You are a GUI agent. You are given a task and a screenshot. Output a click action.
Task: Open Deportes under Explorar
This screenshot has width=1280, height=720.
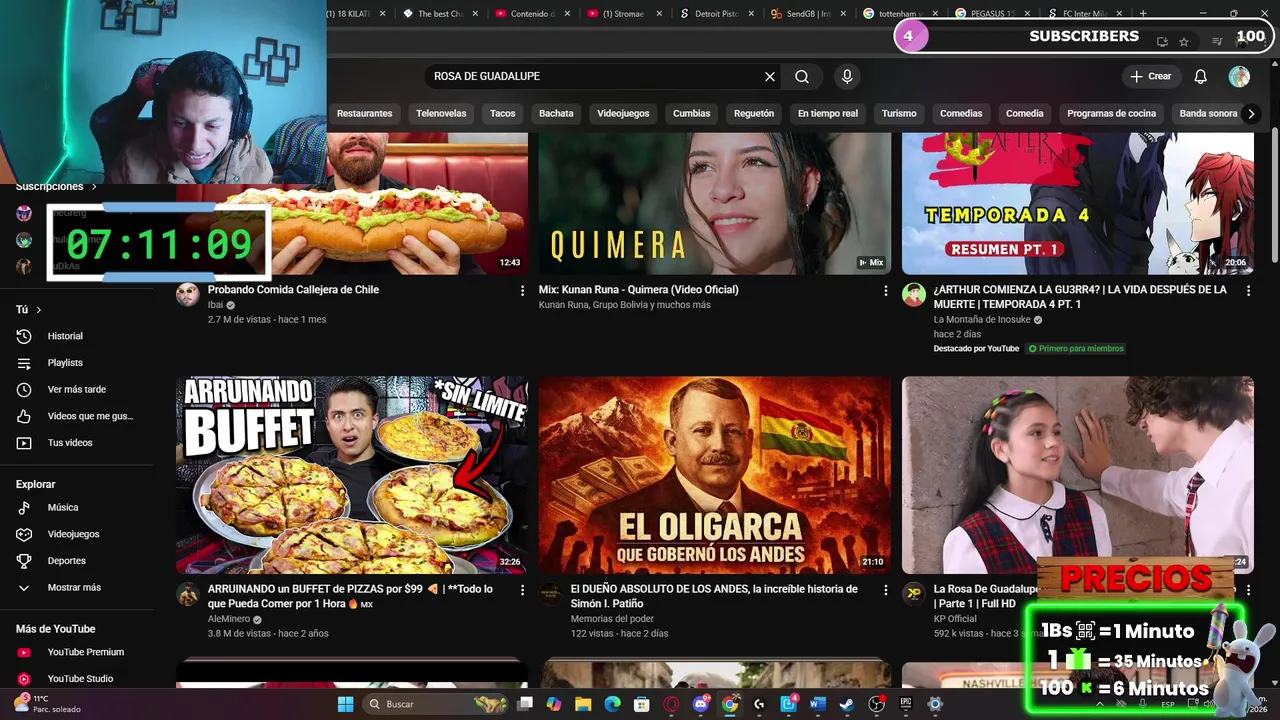click(66, 561)
